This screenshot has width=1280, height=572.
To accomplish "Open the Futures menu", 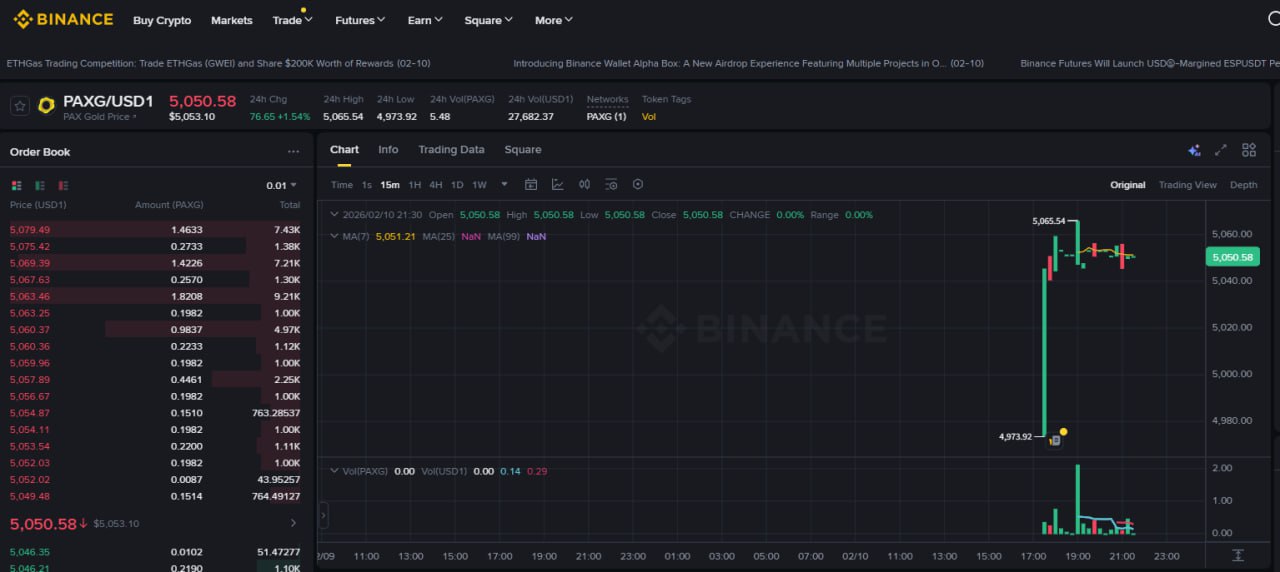I will click(360, 20).
